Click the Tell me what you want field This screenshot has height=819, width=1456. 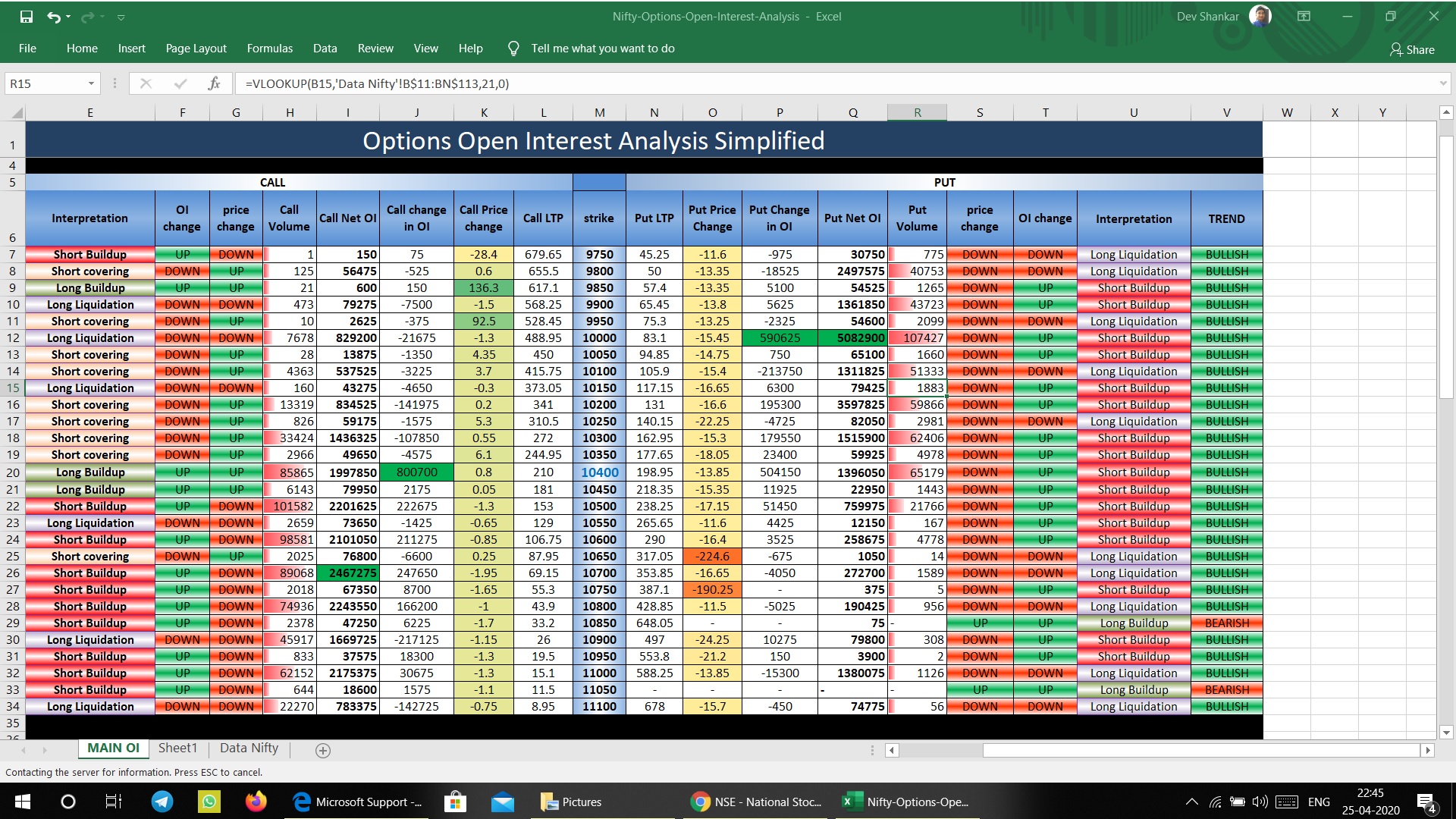[x=603, y=49]
